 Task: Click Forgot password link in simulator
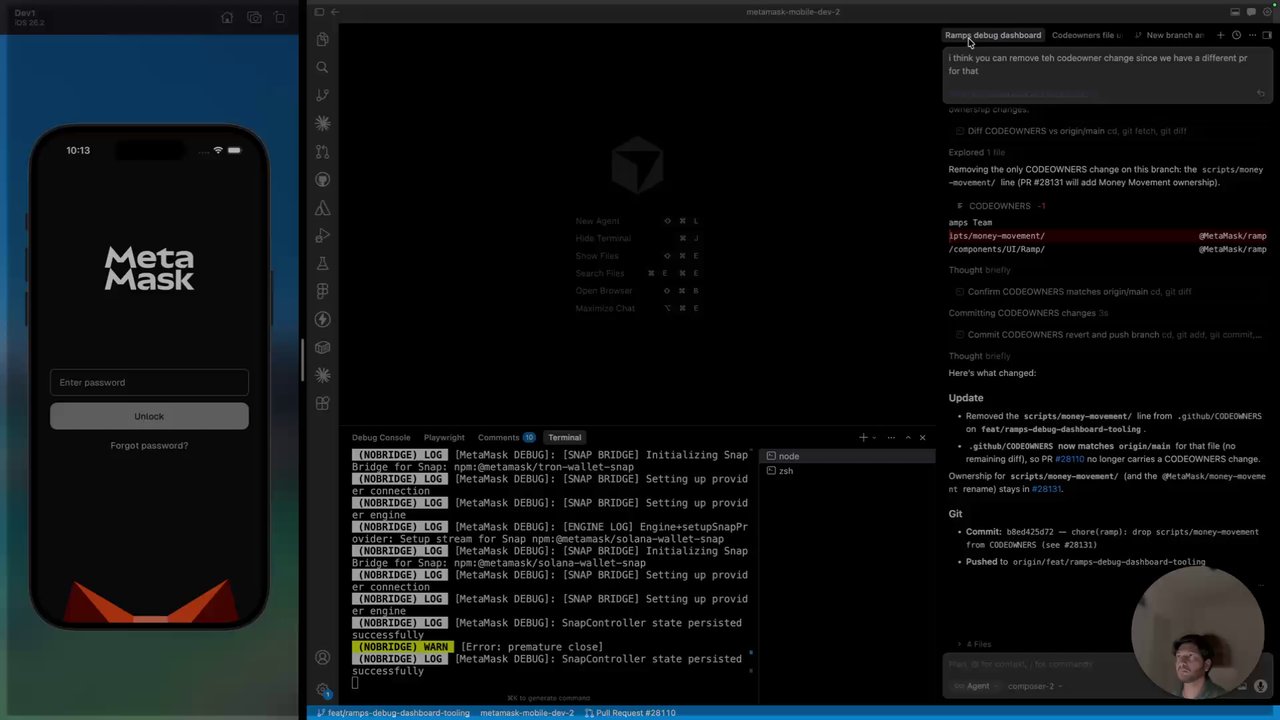(149, 445)
